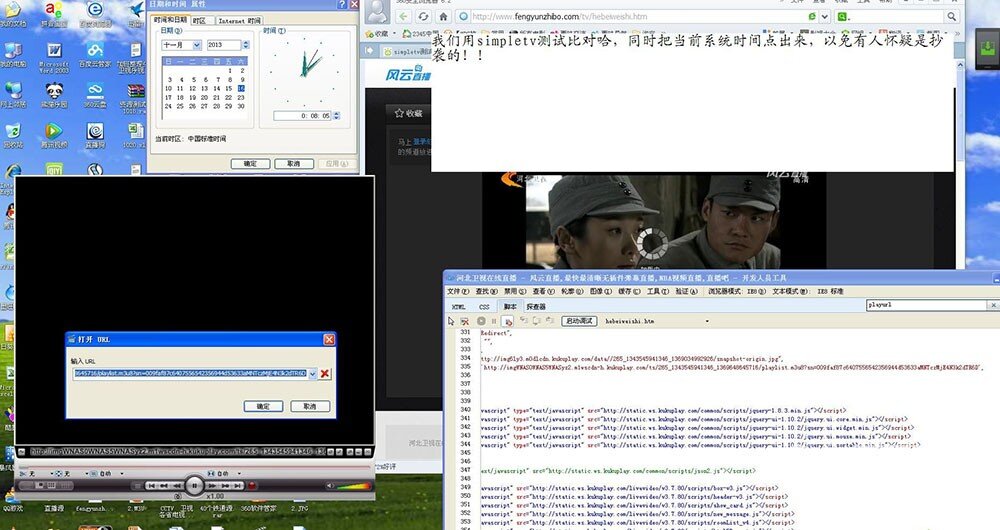1000x530 pixels.
Task: Open 浏览器模式 IE8 menu
Action: pos(737,291)
